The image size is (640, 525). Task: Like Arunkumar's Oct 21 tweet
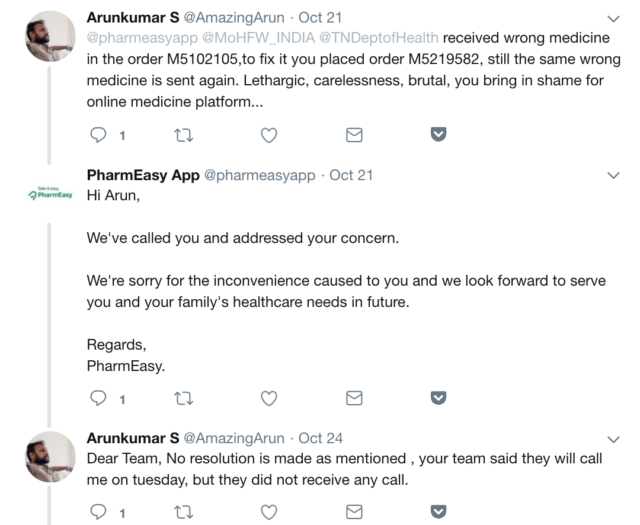pos(268,134)
